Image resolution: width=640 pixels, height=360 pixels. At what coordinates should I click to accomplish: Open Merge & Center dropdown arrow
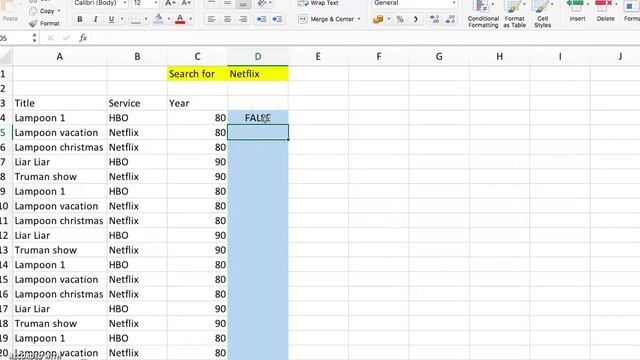tap(359, 19)
